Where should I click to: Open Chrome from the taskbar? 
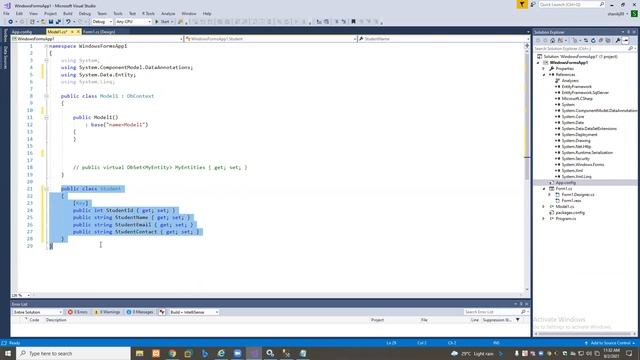click(x=172, y=353)
